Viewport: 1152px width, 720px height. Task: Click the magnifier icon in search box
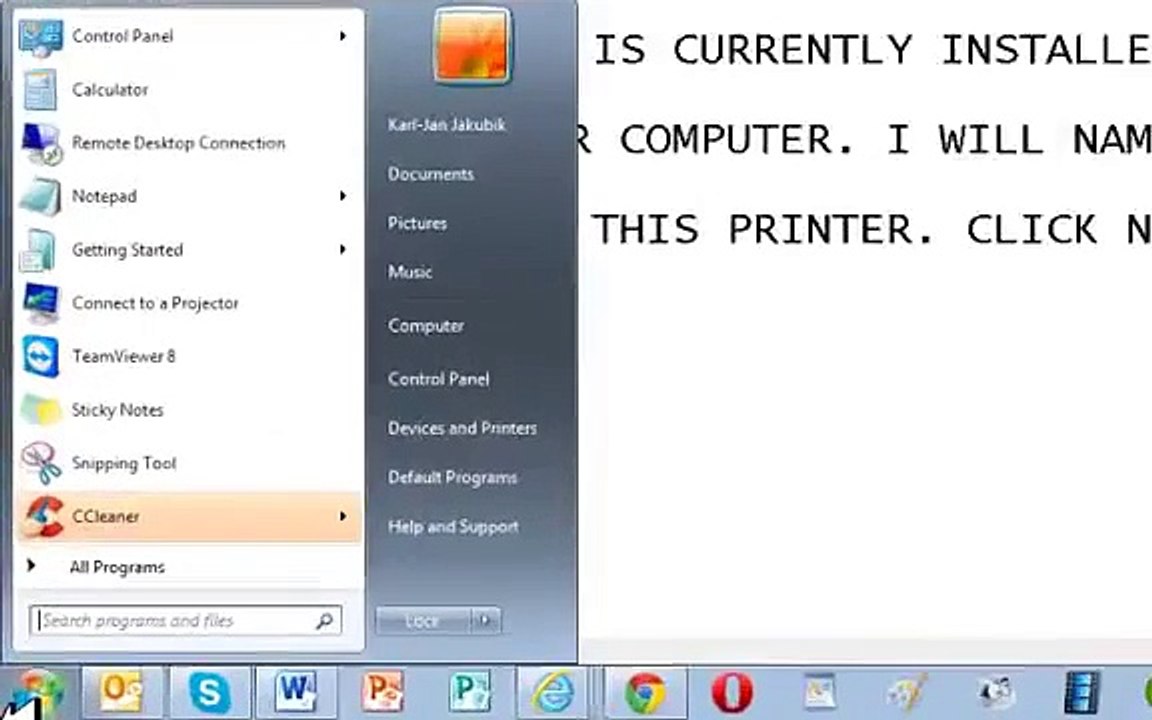[324, 622]
